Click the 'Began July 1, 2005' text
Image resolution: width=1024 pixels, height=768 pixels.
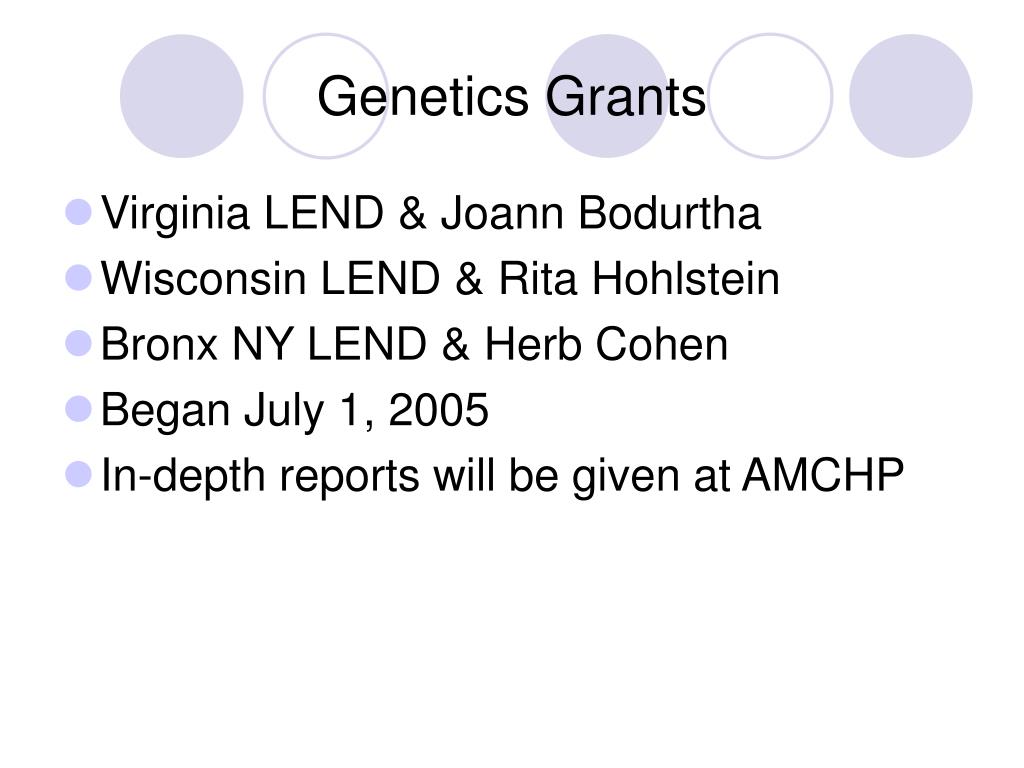tap(295, 411)
